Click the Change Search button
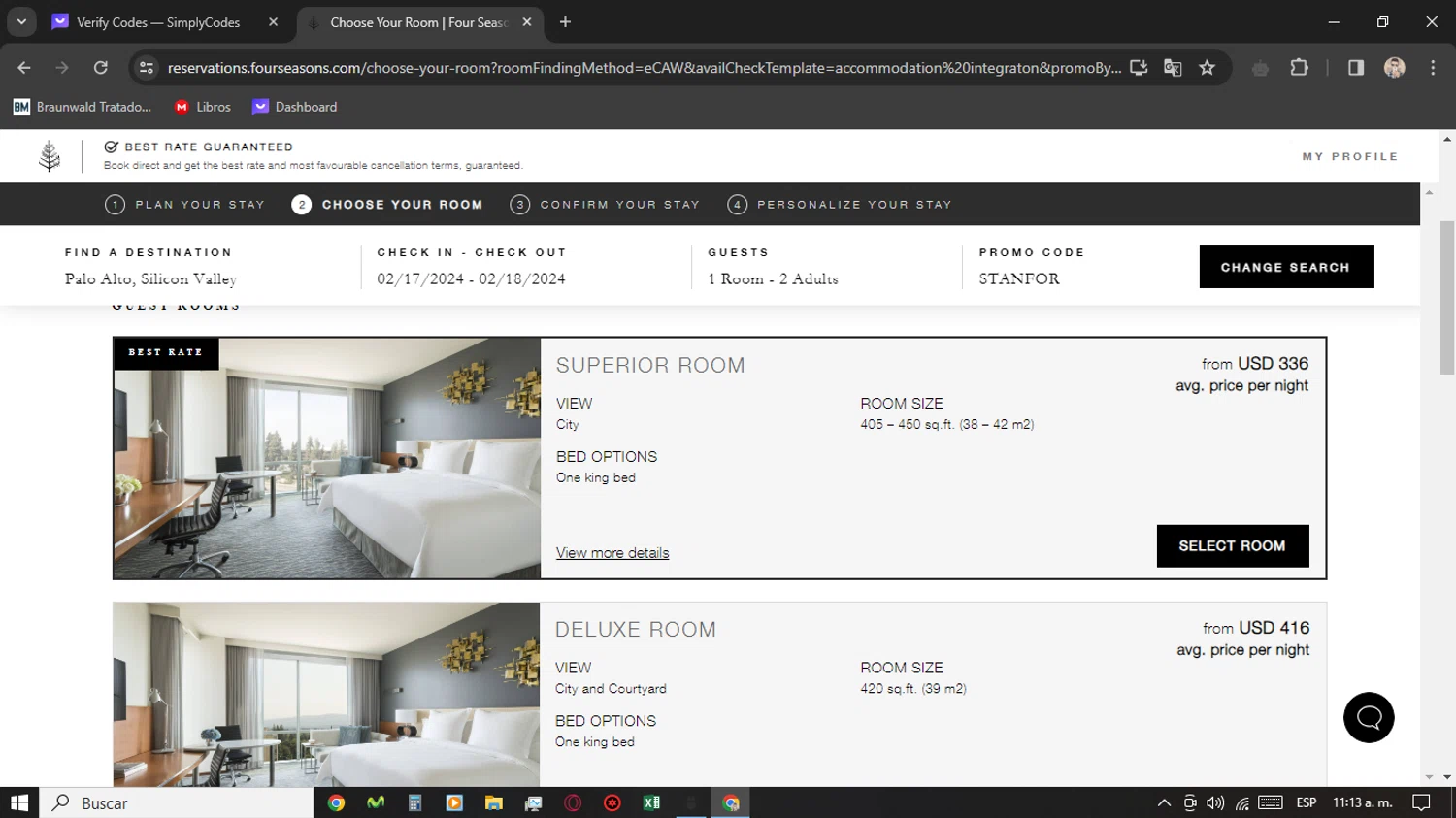Viewport: 1456px width, 818px height. pos(1286,267)
